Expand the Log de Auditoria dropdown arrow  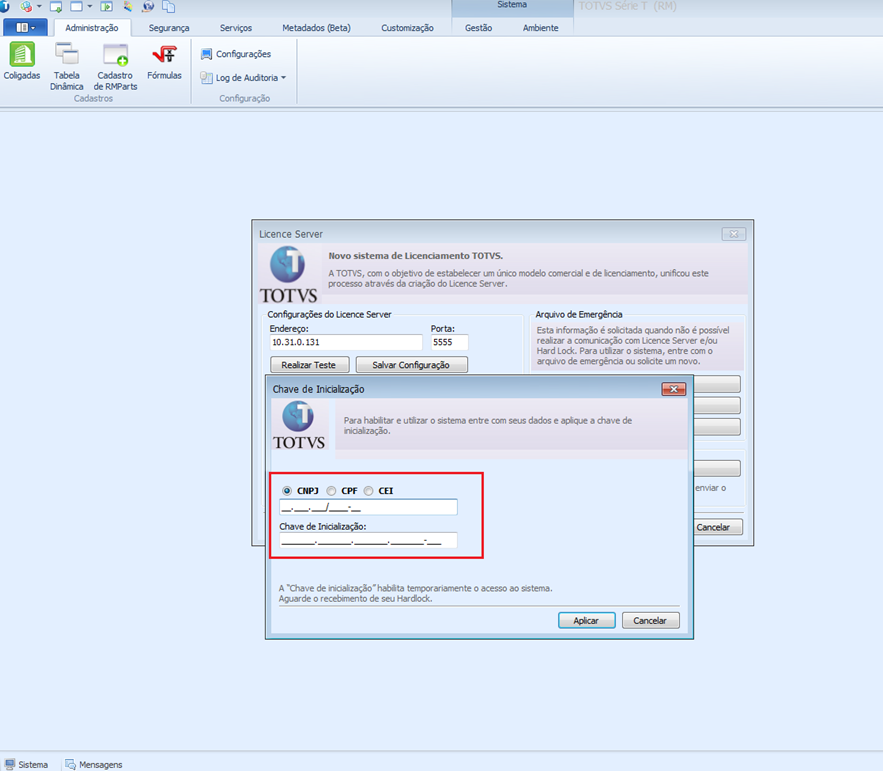tap(283, 78)
